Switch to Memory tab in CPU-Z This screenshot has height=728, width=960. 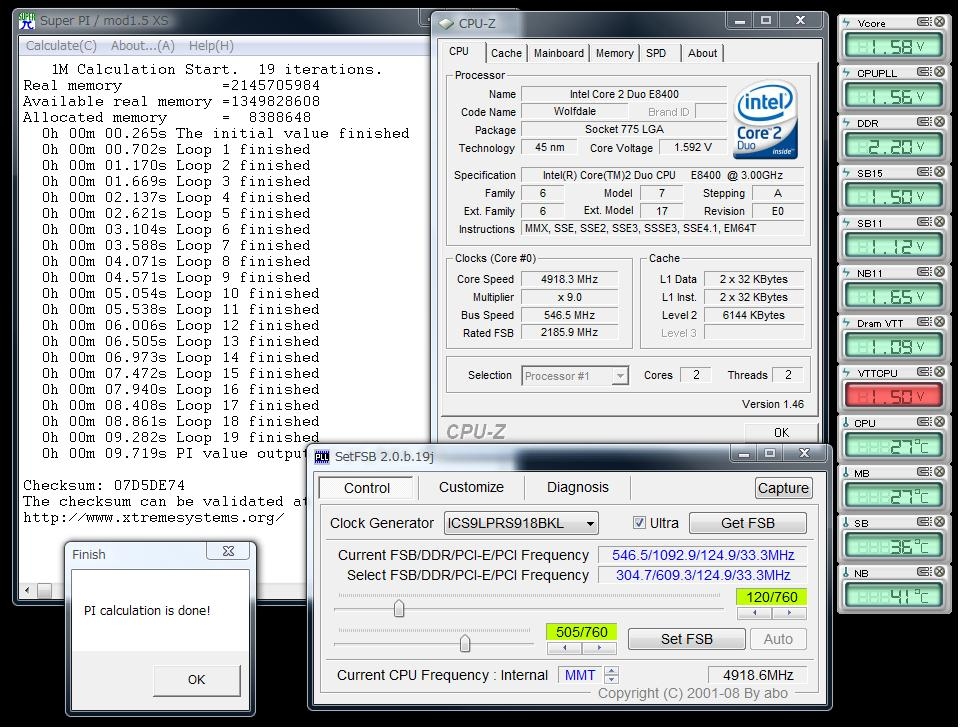(615, 53)
